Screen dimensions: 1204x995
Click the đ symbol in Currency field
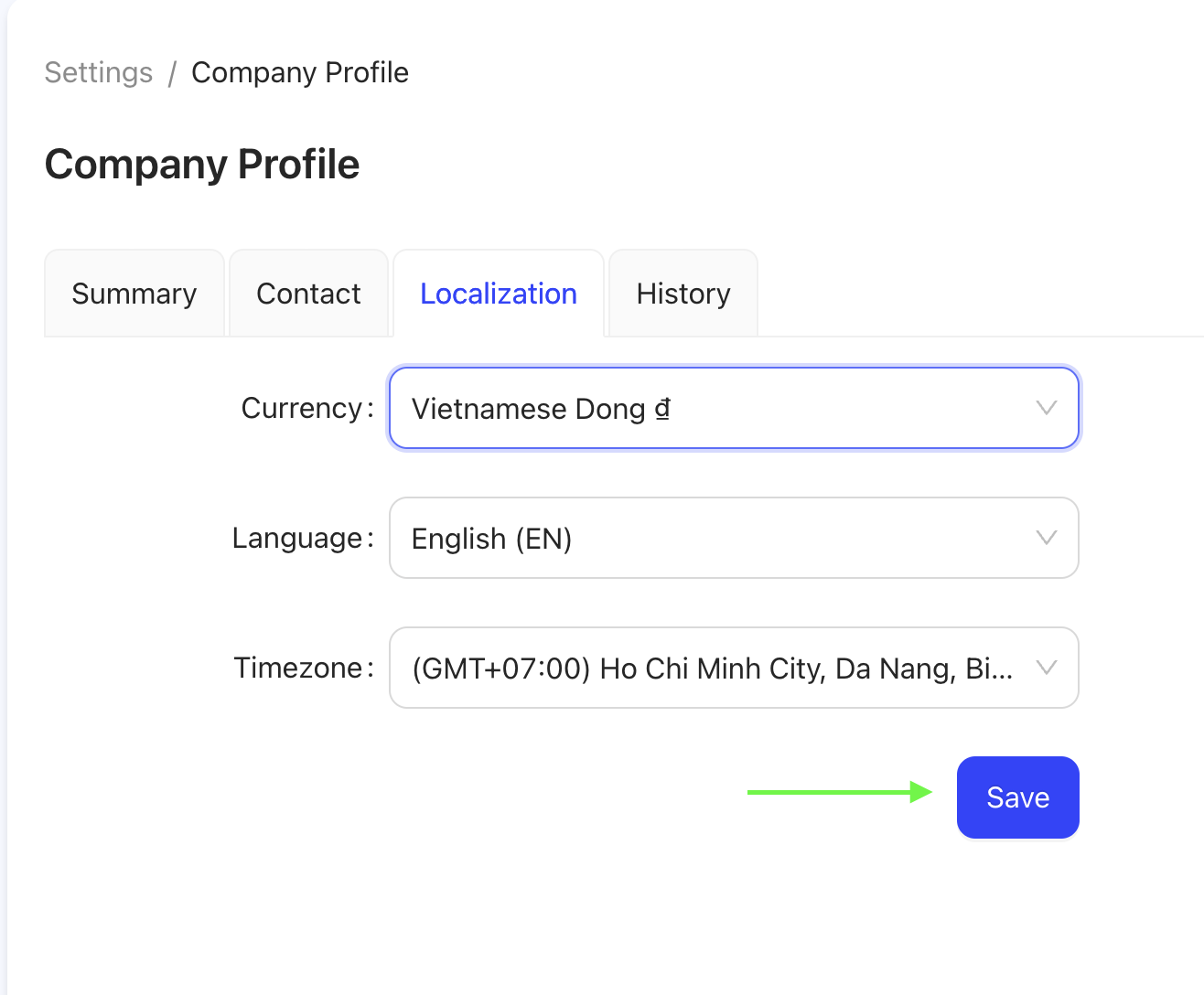pyautogui.click(x=662, y=409)
